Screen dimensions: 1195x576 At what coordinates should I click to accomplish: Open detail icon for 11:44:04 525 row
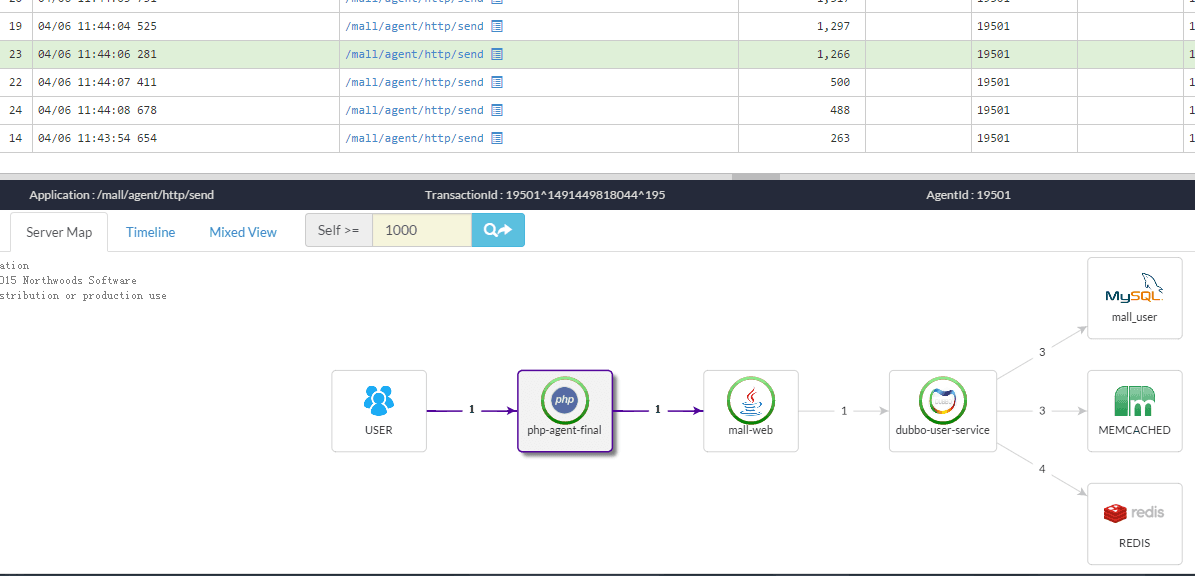[497, 26]
